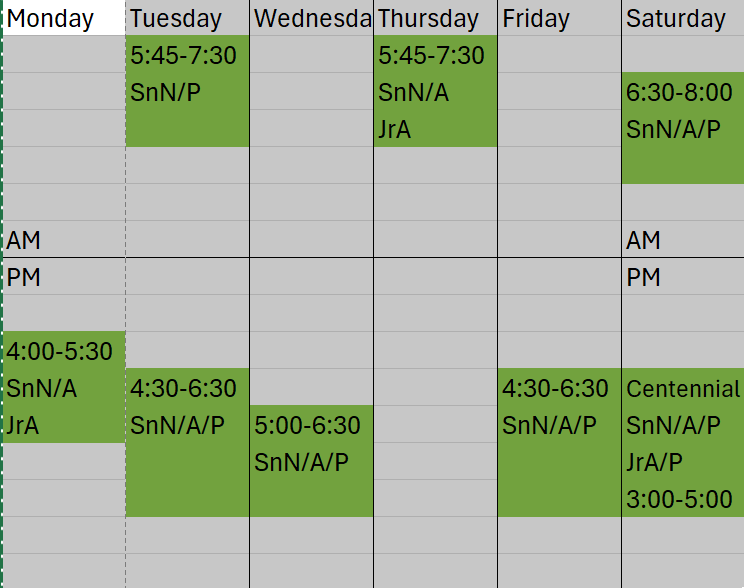
Task: Select Tuesday's 5:45-7:30 morning cell
Action: click(x=187, y=55)
